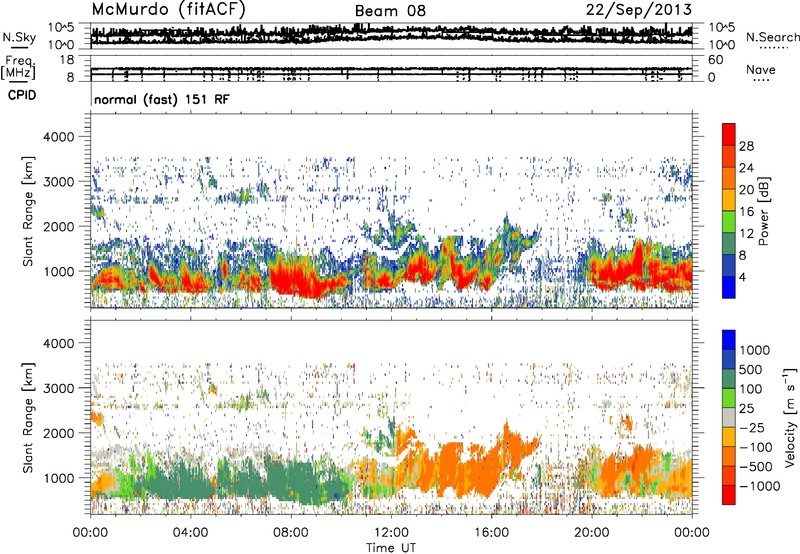Click the N.Sky noise trace plot
The height and width of the screenshot is (554, 800).
(391, 36)
